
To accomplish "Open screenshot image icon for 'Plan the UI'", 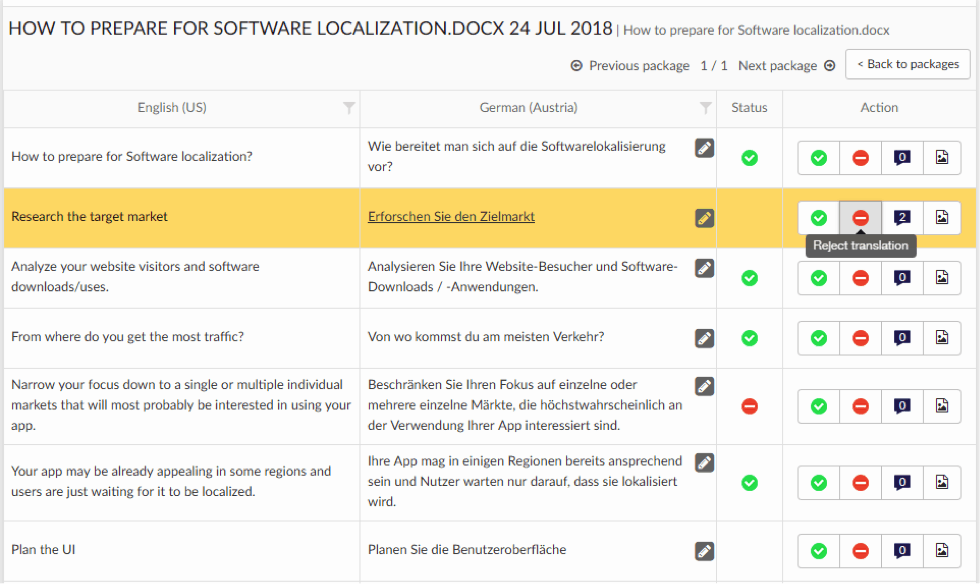I will coord(942,550).
